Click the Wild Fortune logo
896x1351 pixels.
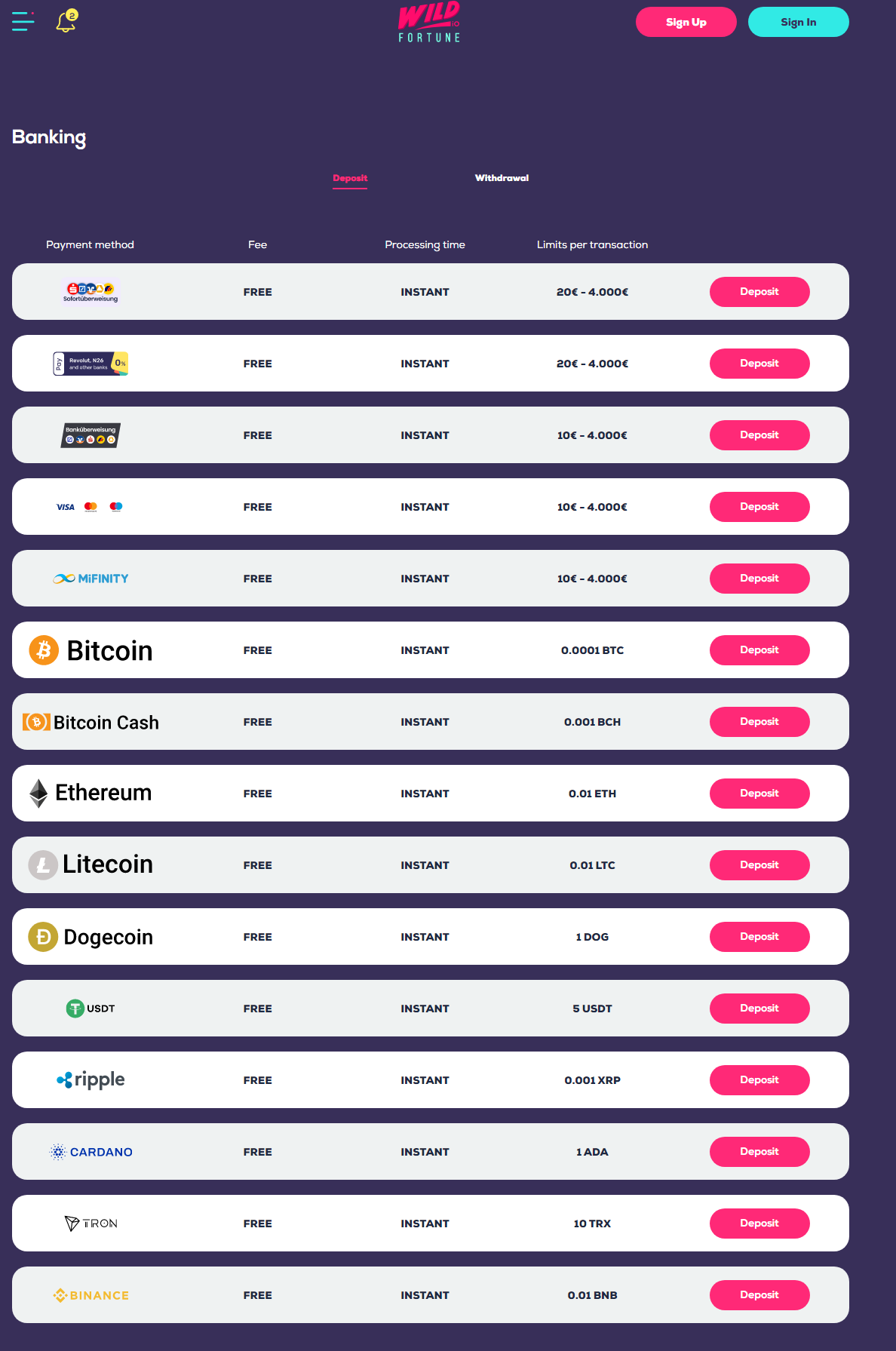coord(429,22)
